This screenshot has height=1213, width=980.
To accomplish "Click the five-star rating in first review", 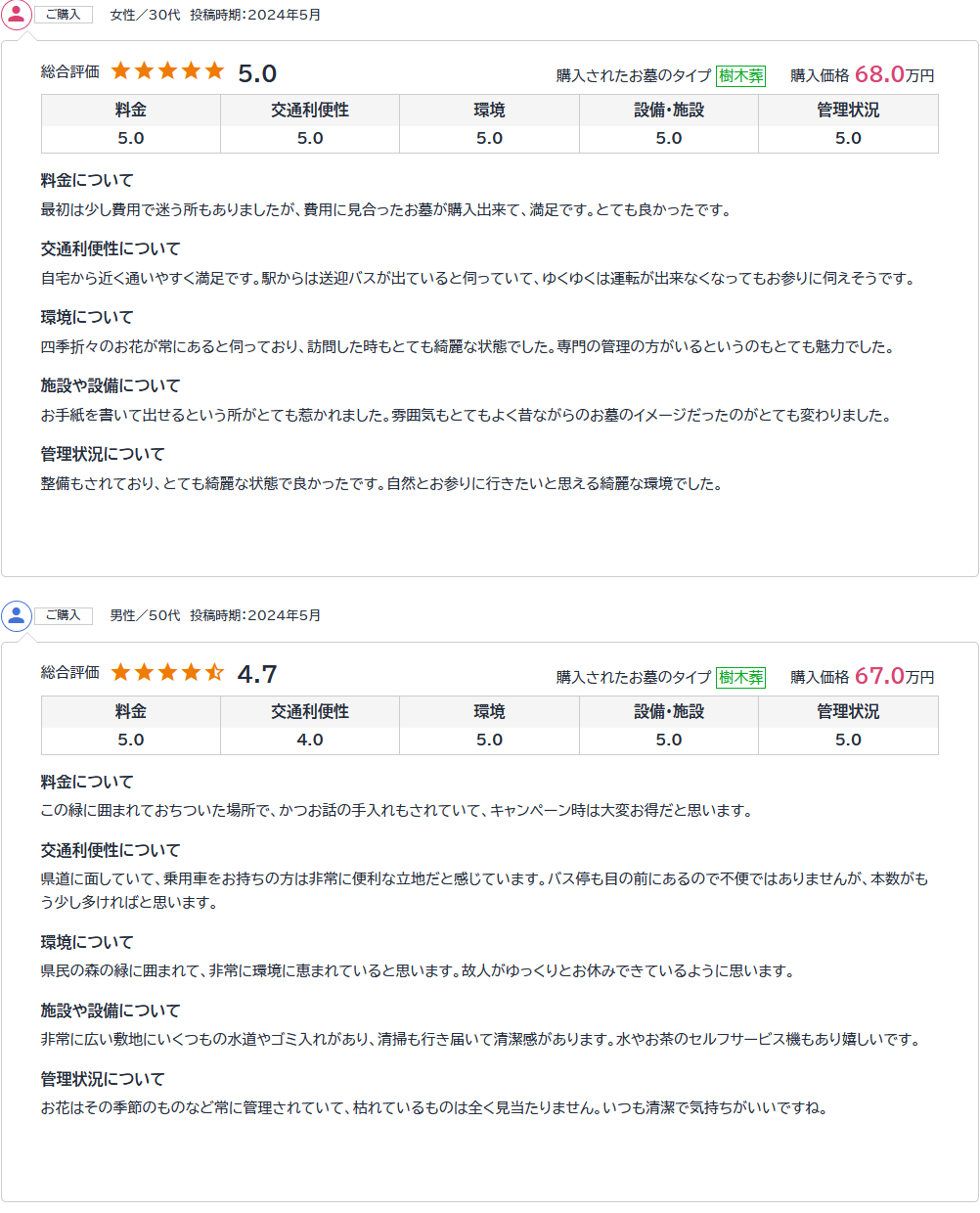I will tap(167, 71).
